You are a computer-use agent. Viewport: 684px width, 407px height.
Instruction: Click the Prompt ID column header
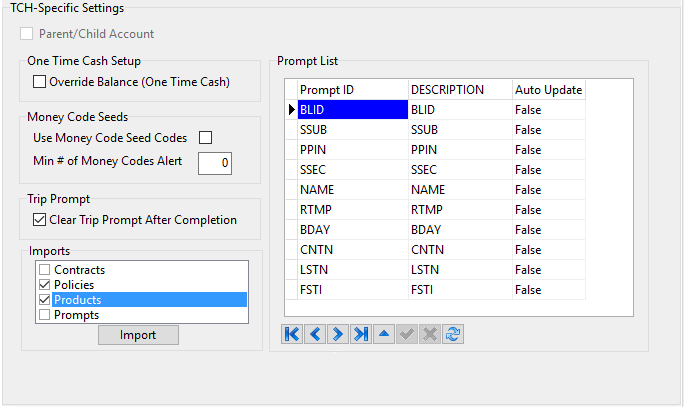tap(351, 90)
